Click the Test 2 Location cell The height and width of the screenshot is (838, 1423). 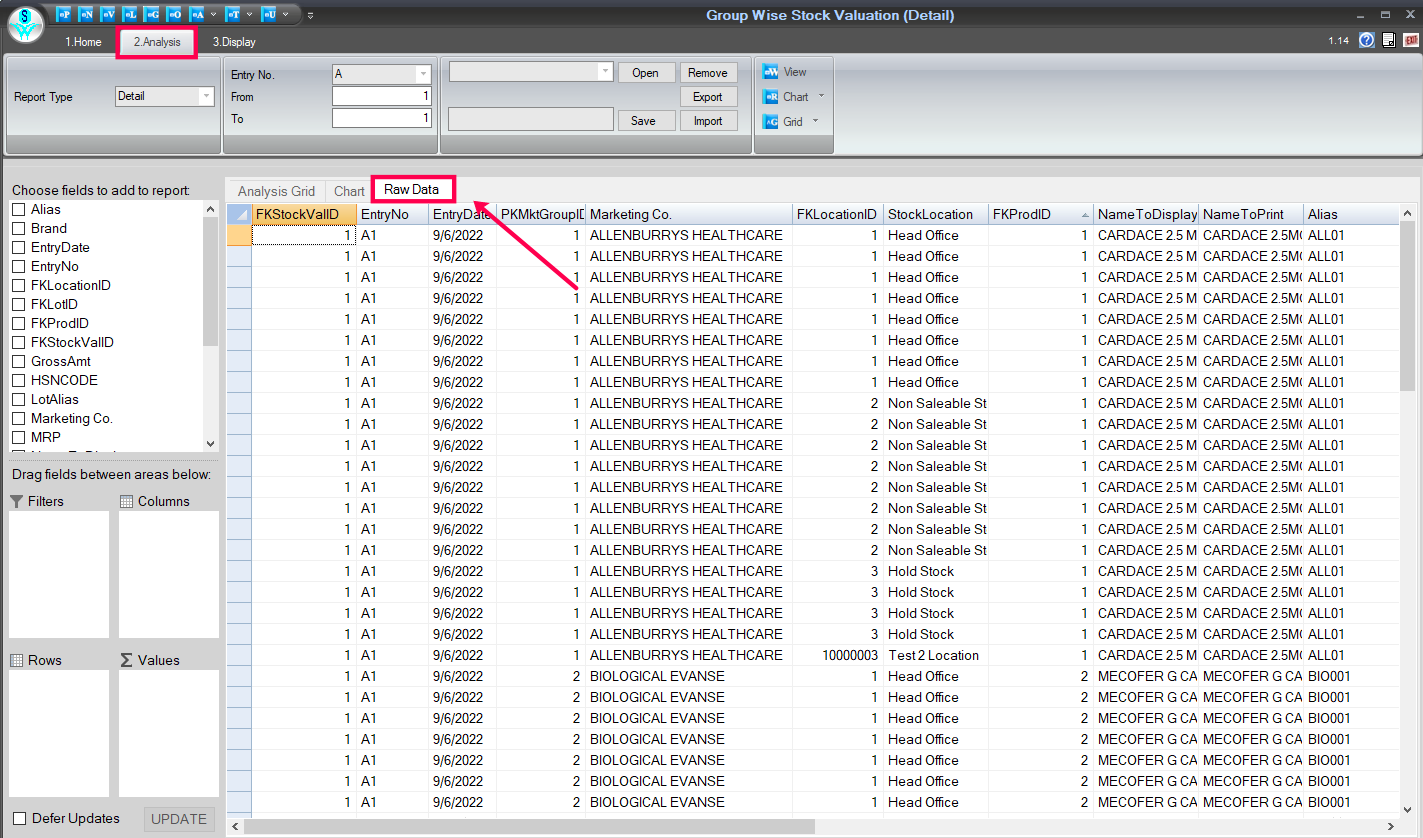point(935,655)
